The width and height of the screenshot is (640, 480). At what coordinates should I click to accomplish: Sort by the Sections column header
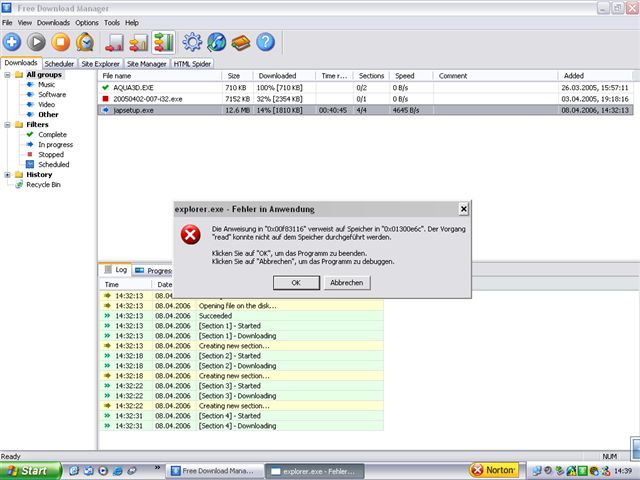coord(371,76)
